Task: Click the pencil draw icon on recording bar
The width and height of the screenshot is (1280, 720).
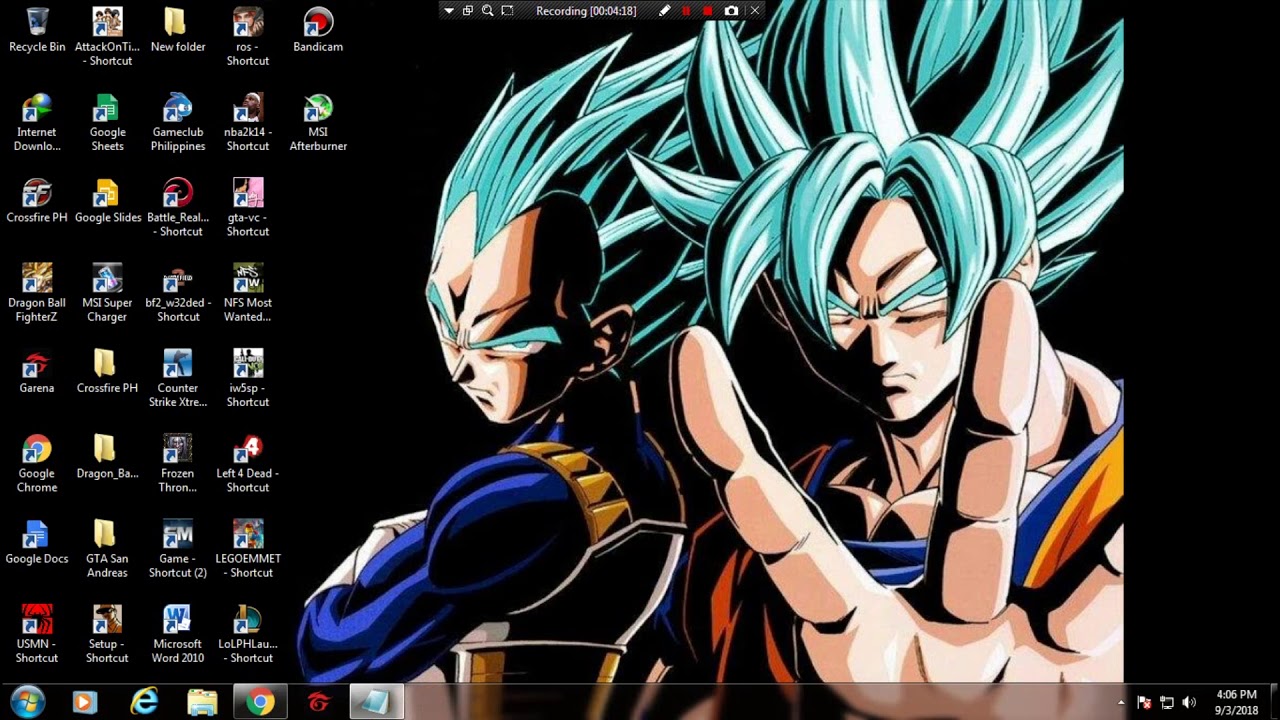Action: [x=664, y=11]
